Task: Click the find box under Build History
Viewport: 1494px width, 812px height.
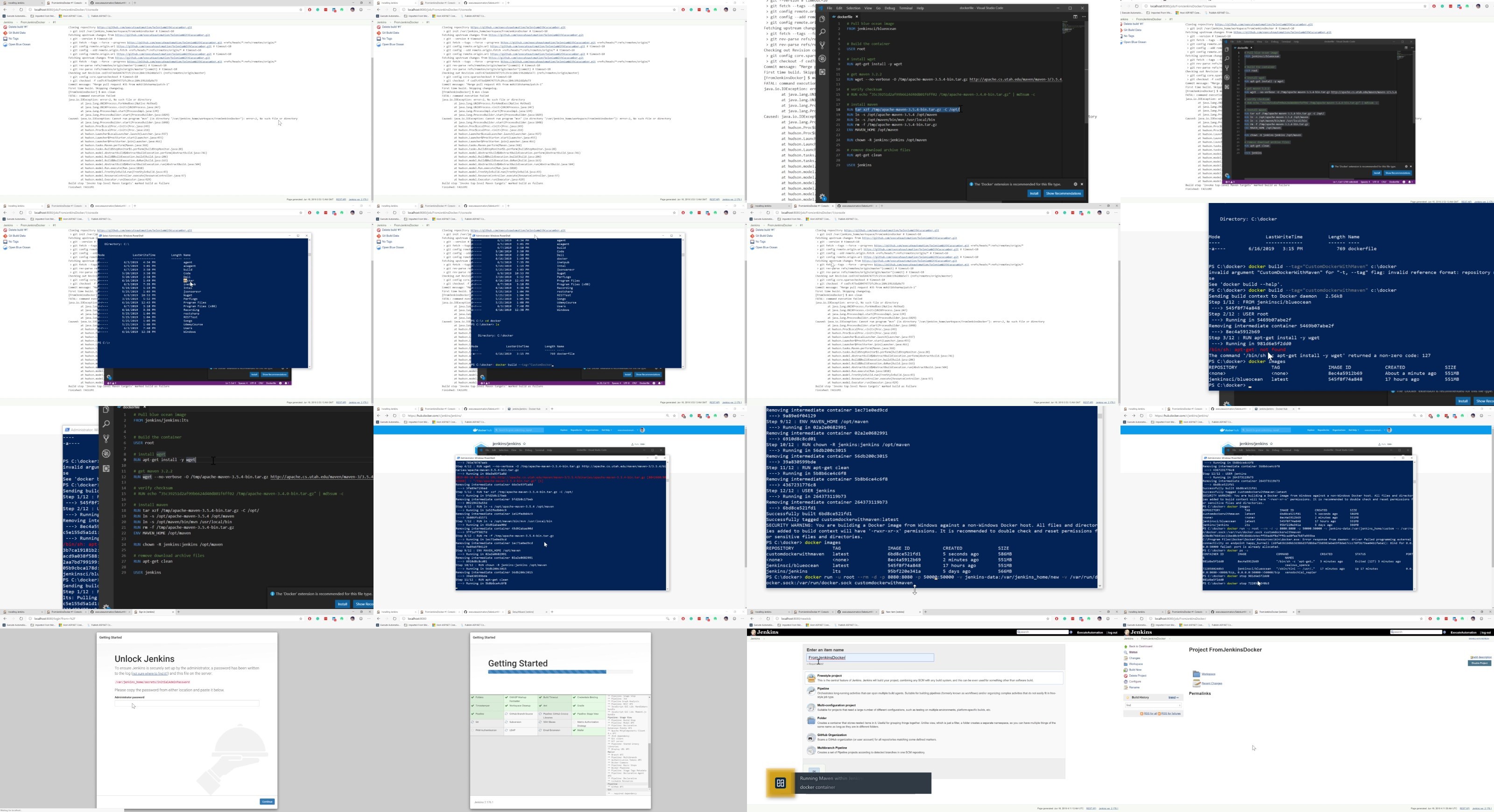Action: click(1152, 705)
